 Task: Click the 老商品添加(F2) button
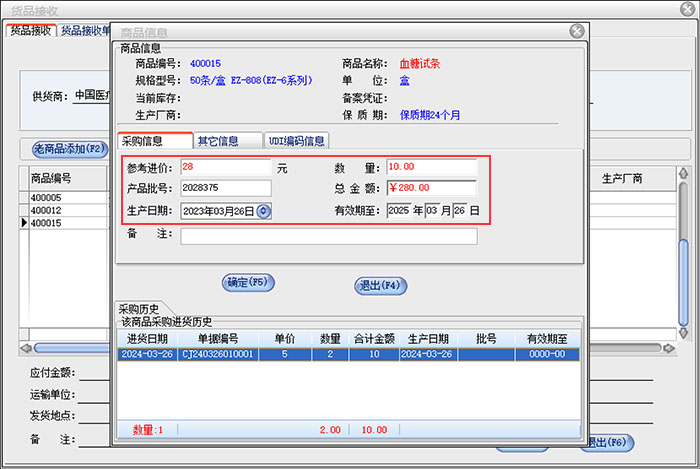point(69,149)
